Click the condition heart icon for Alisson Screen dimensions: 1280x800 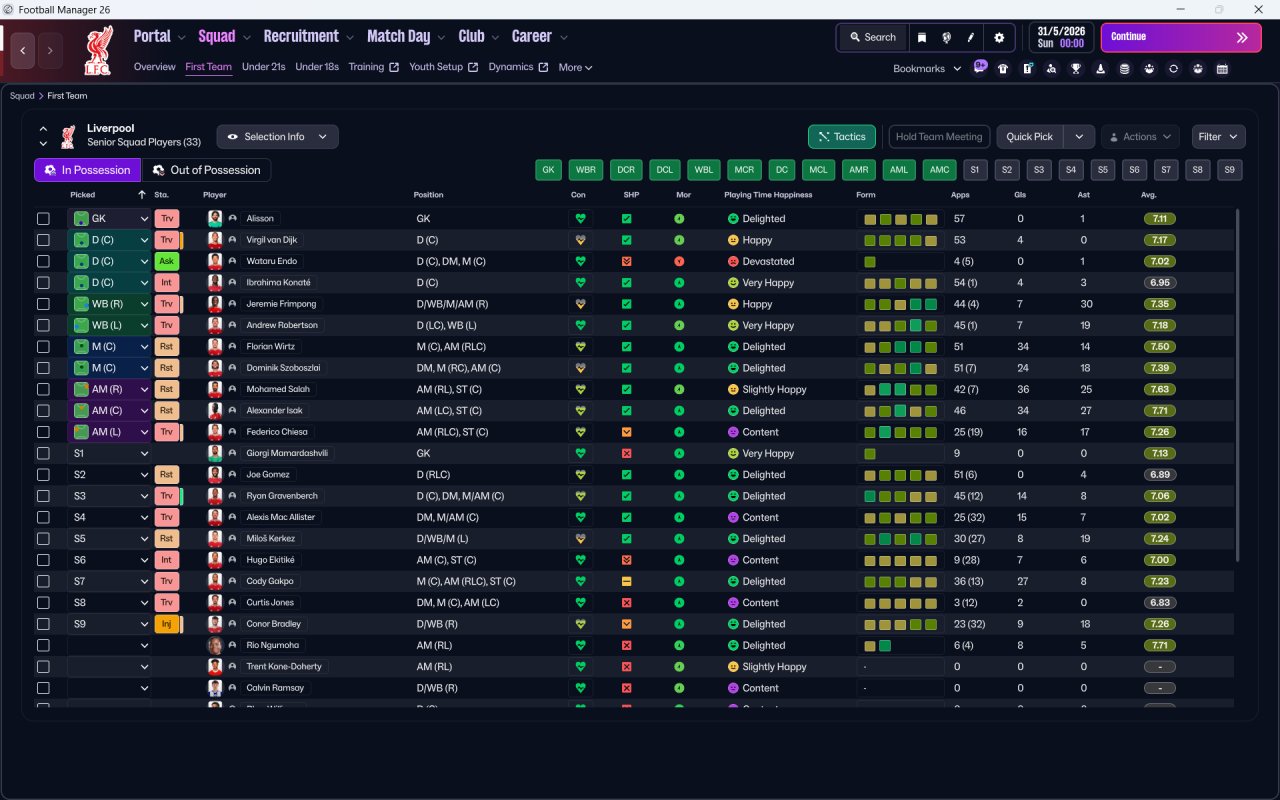click(x=579, y=219)
